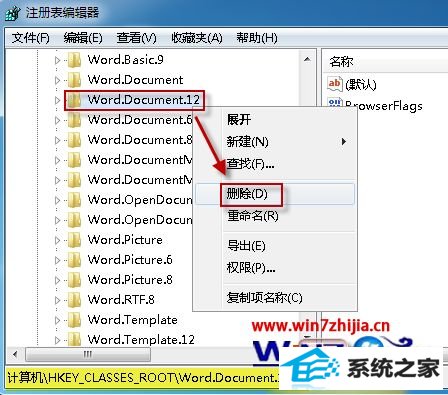Screen dimensions: 448x395
Task: Select the Word.Picture.6 key label
Action: (x=130, y=260)
